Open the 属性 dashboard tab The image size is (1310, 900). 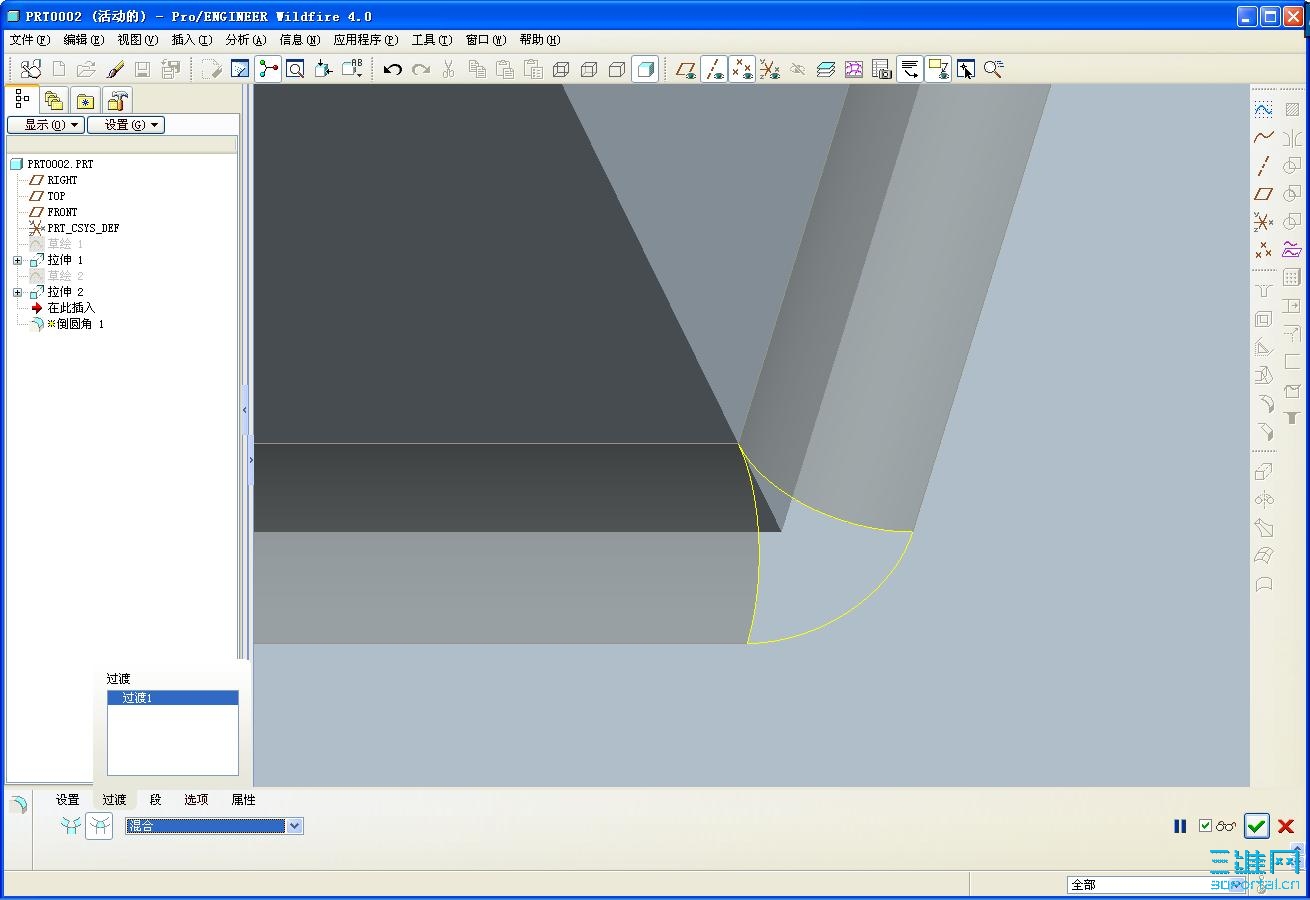pyautogui.click(x=243, y=800)
